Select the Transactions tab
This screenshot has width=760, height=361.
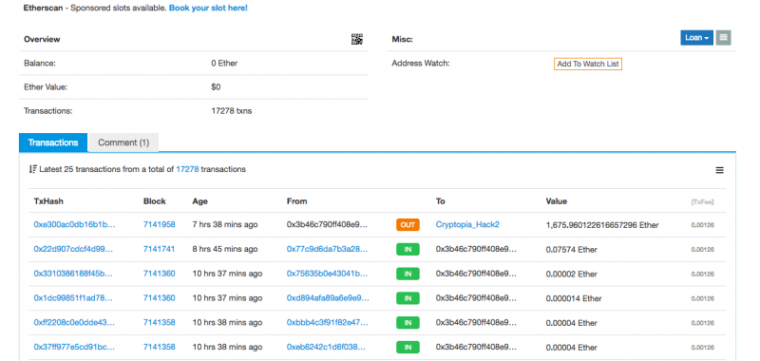point(53,142)
